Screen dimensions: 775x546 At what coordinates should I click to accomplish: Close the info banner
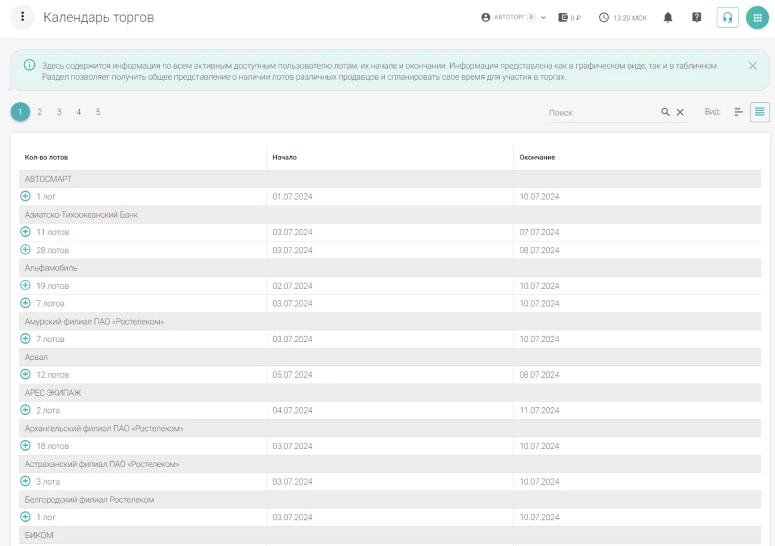pyautogui.click(x=752, y=66)
